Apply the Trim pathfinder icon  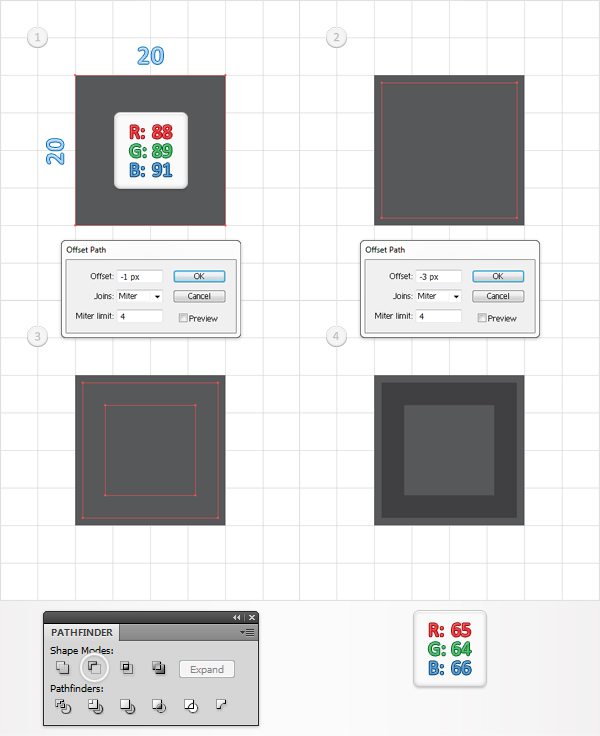pos(95,705)
